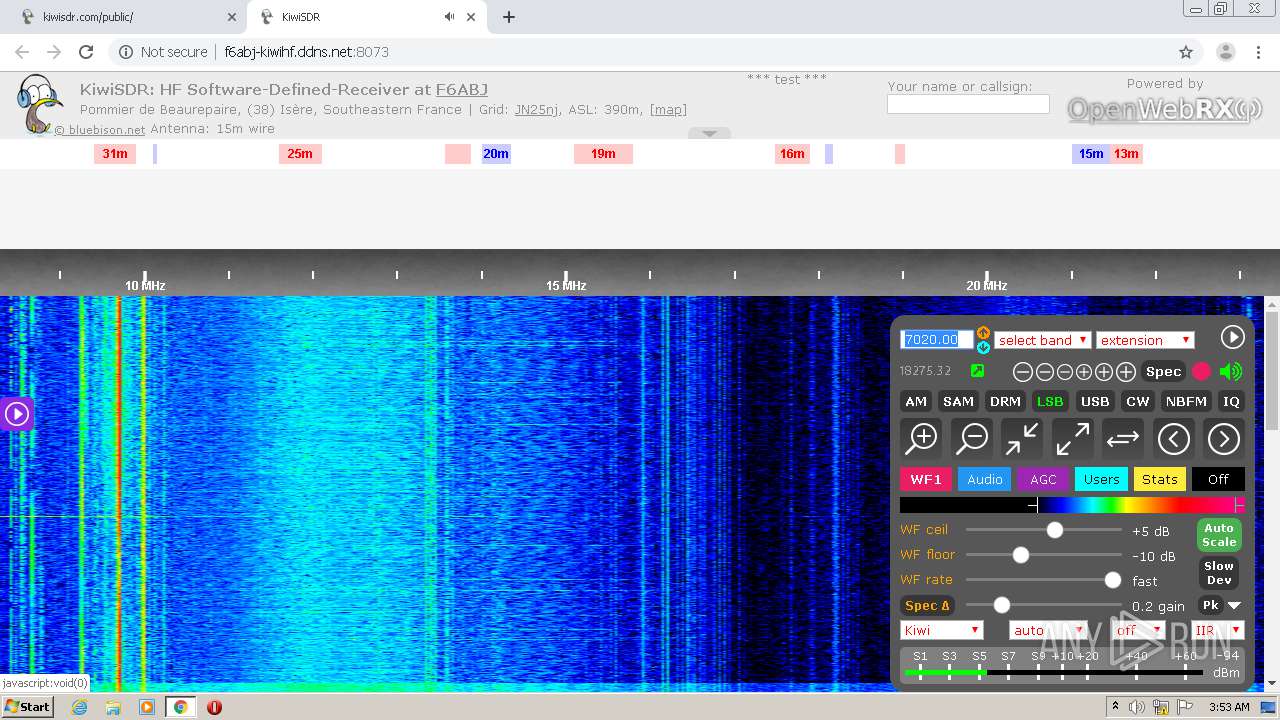1280x720 pixels.
Task: Switch to the Users tab
Action: pyautogui.click(x=1101, y=479)
